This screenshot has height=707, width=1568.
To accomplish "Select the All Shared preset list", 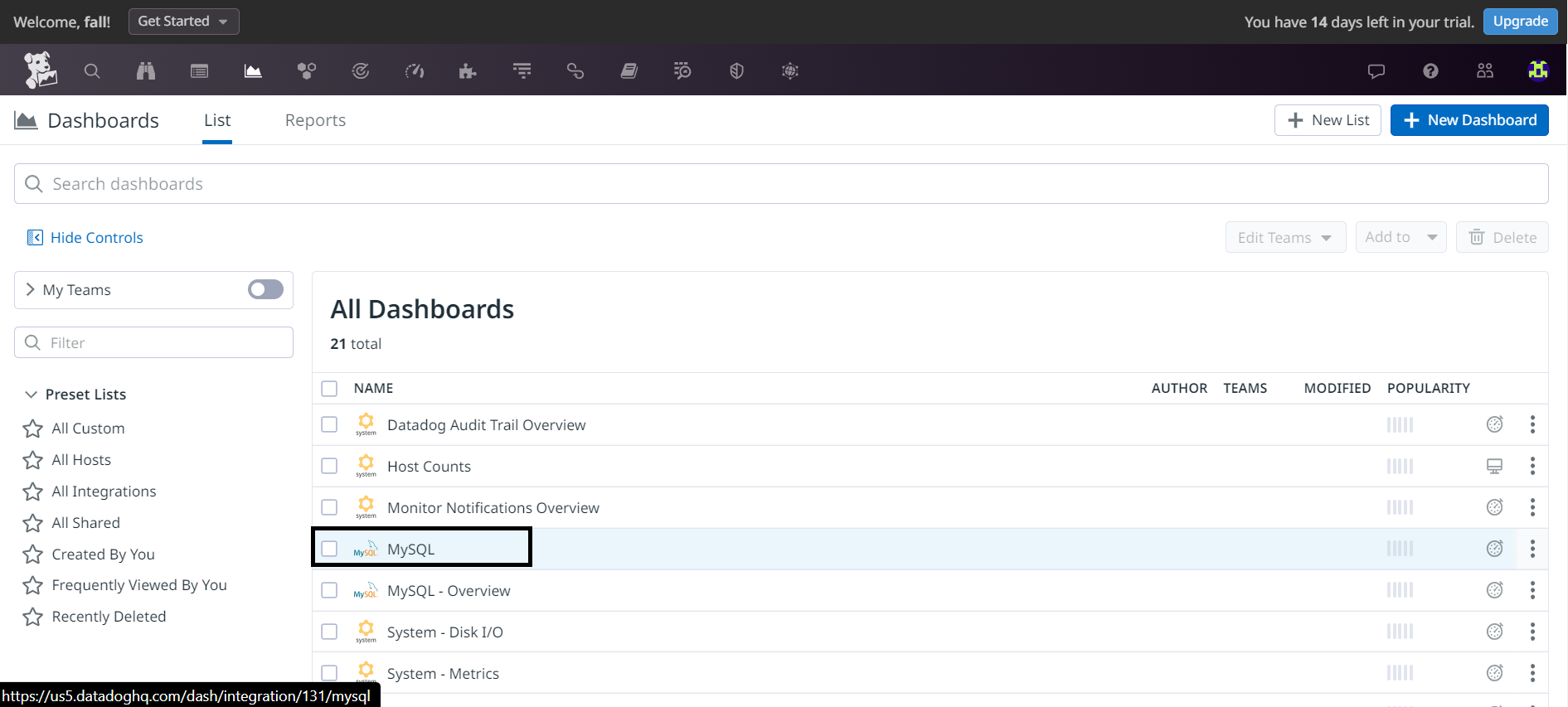I will click(x=85, y=523).
